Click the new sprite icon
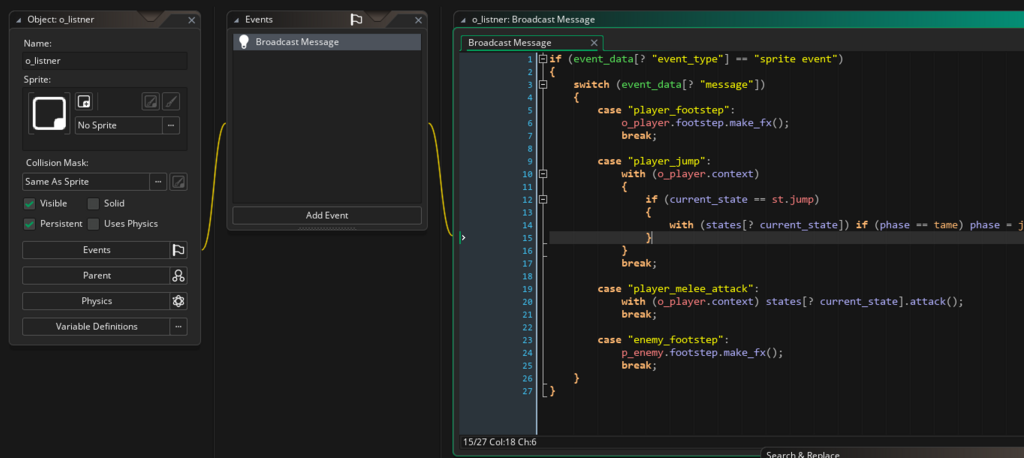This screenshot has height=458, width=1024. [x=85, y=101]
